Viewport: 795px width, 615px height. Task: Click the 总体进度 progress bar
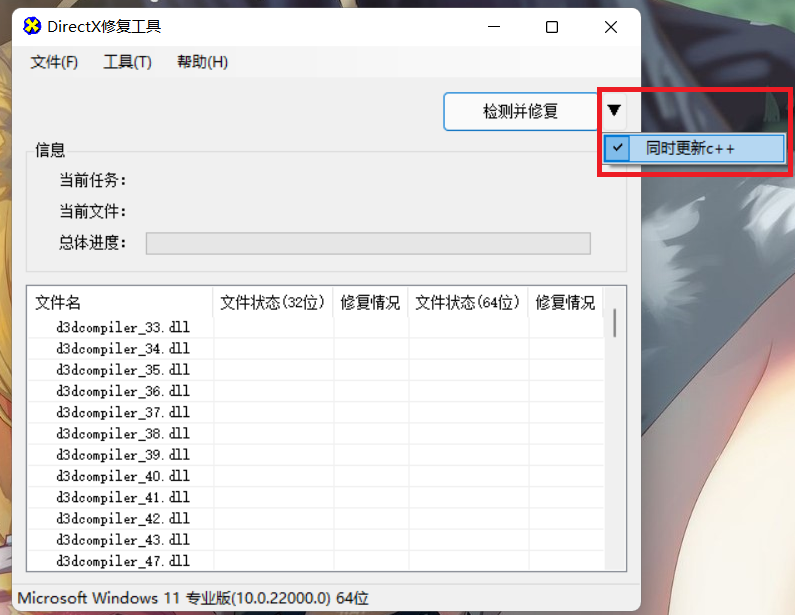368,243
